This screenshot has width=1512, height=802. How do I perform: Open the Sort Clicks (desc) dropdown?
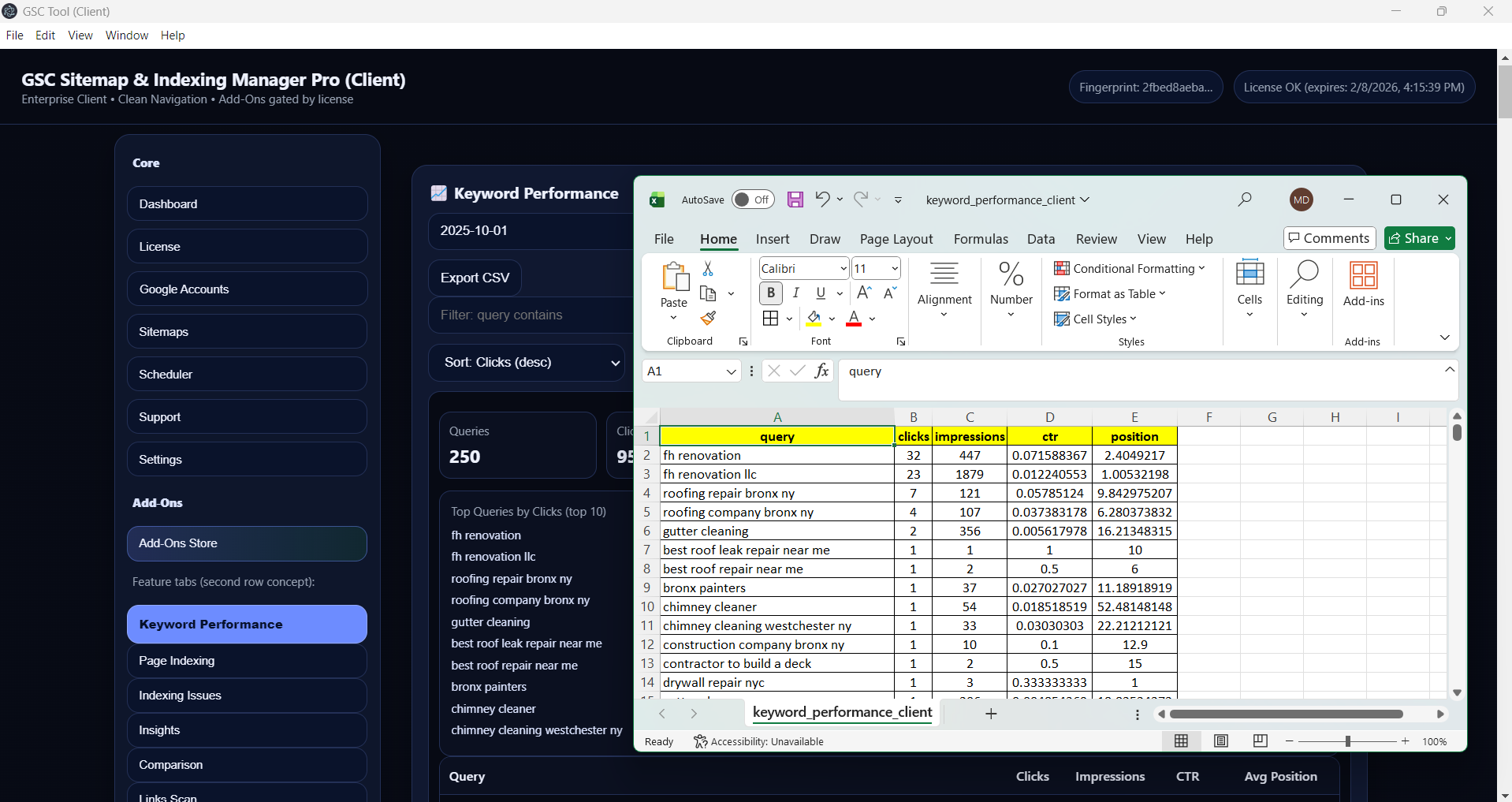click(x=527, y=363)
